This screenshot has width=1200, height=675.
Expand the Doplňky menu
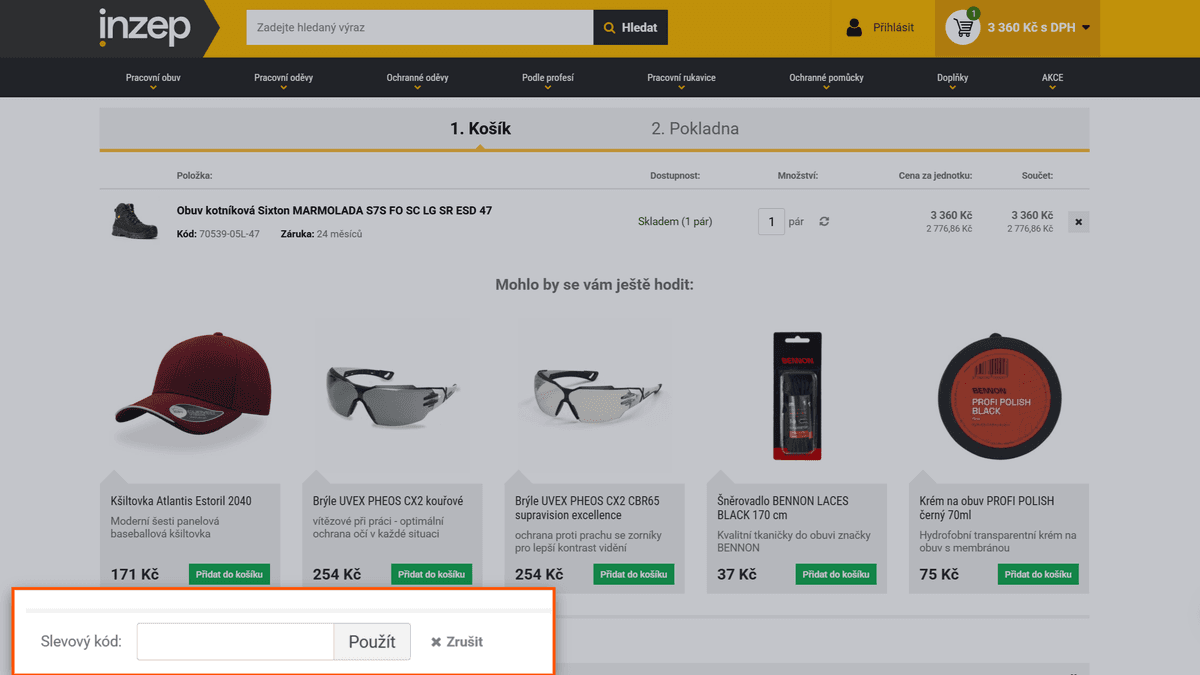click(x=952, y=78)
